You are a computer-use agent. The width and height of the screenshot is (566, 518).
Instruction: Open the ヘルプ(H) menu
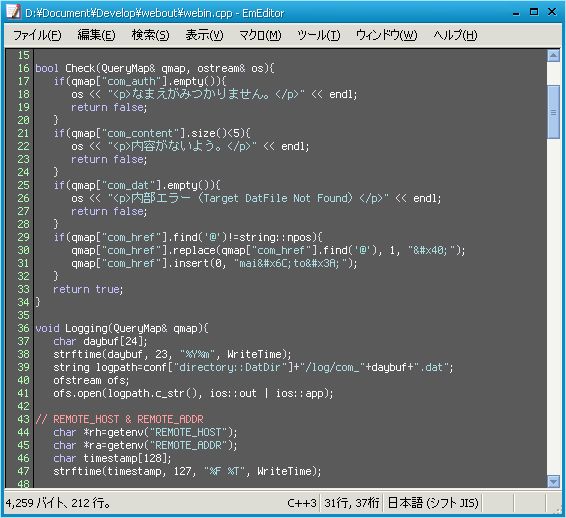click(x=455, y=35)
